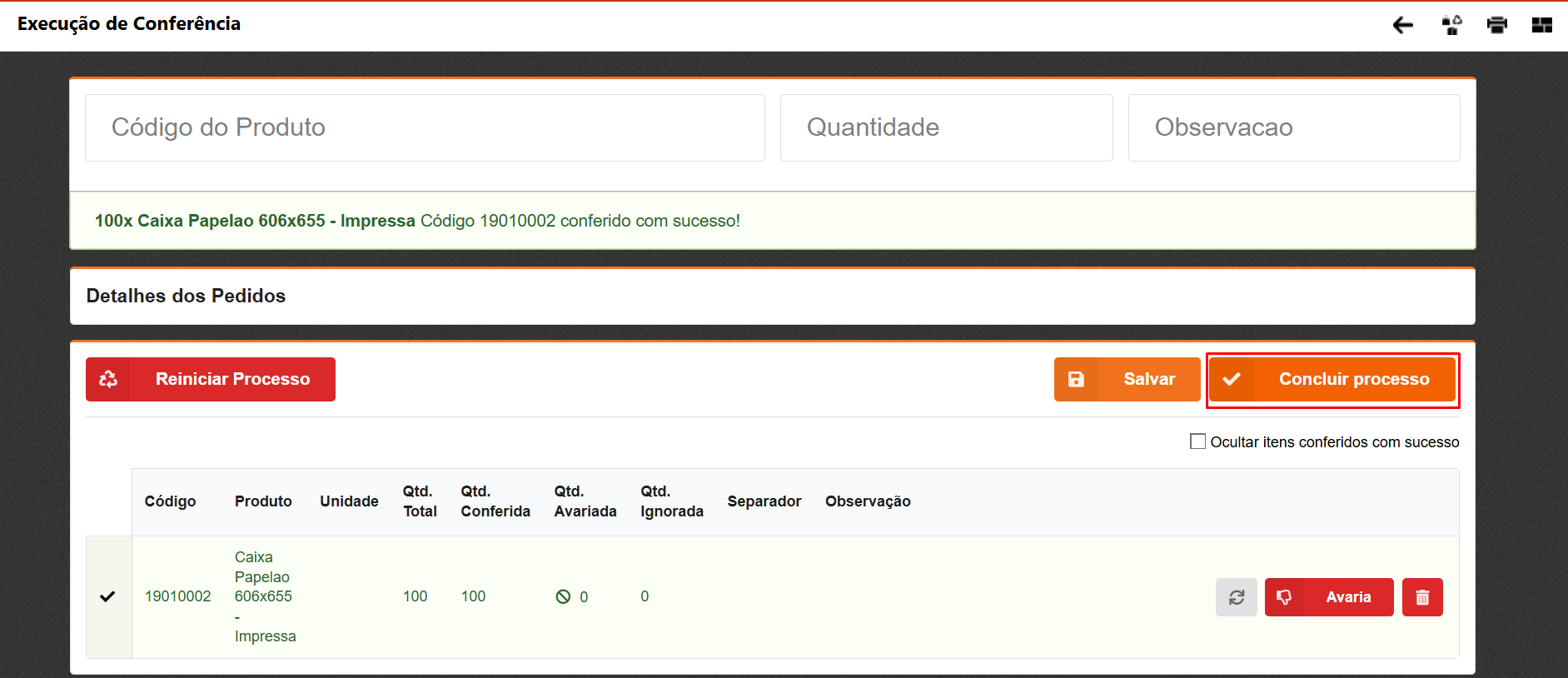This screenshot has width=1568, height=678.
Task: Select the Observacao text field
Action: pos(1293,127)
